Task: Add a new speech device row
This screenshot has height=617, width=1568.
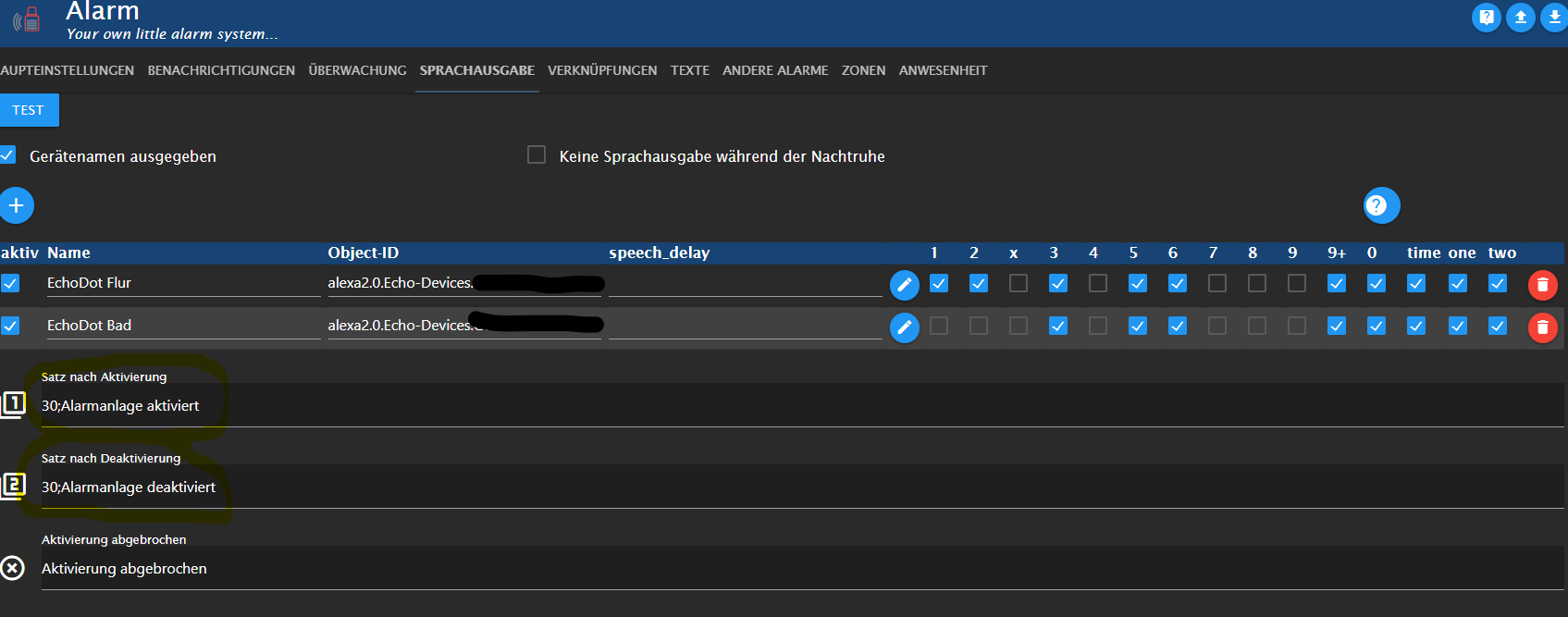Action: tap(16, 205)
